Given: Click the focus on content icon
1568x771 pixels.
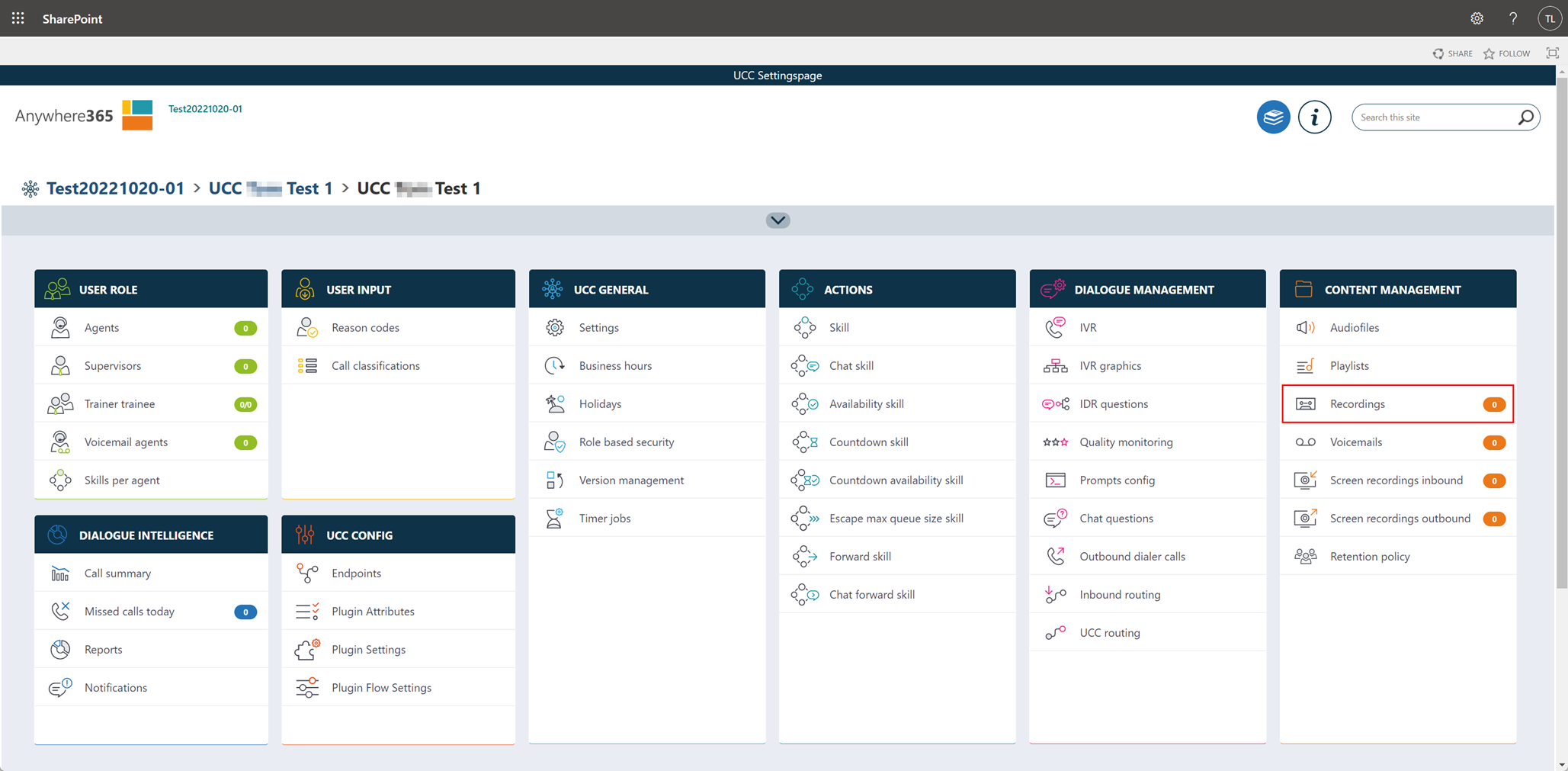Looking at the screenshot, I should (1552, 53).
